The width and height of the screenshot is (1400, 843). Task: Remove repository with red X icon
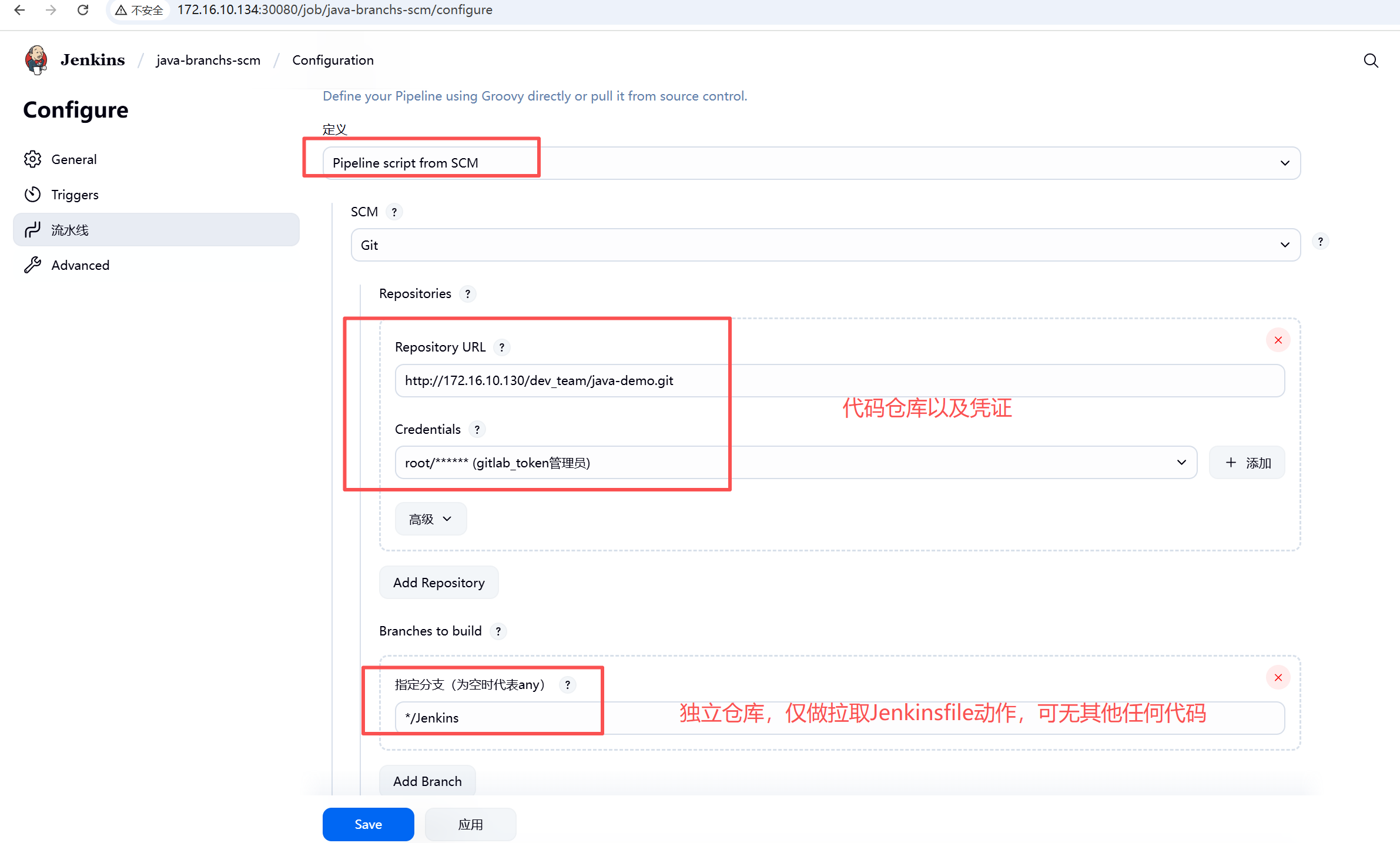(x=1278, y=340)
